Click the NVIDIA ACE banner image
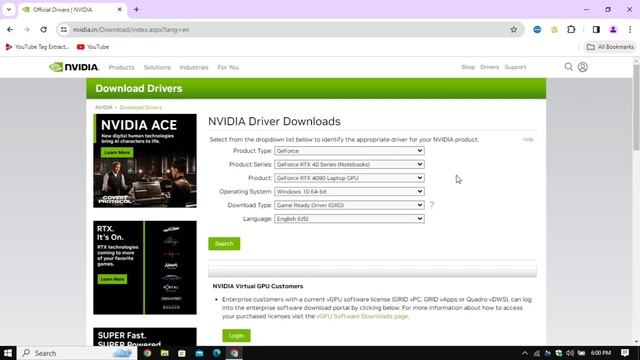Screen dimensions: 640x360 [x=145, y=161]
